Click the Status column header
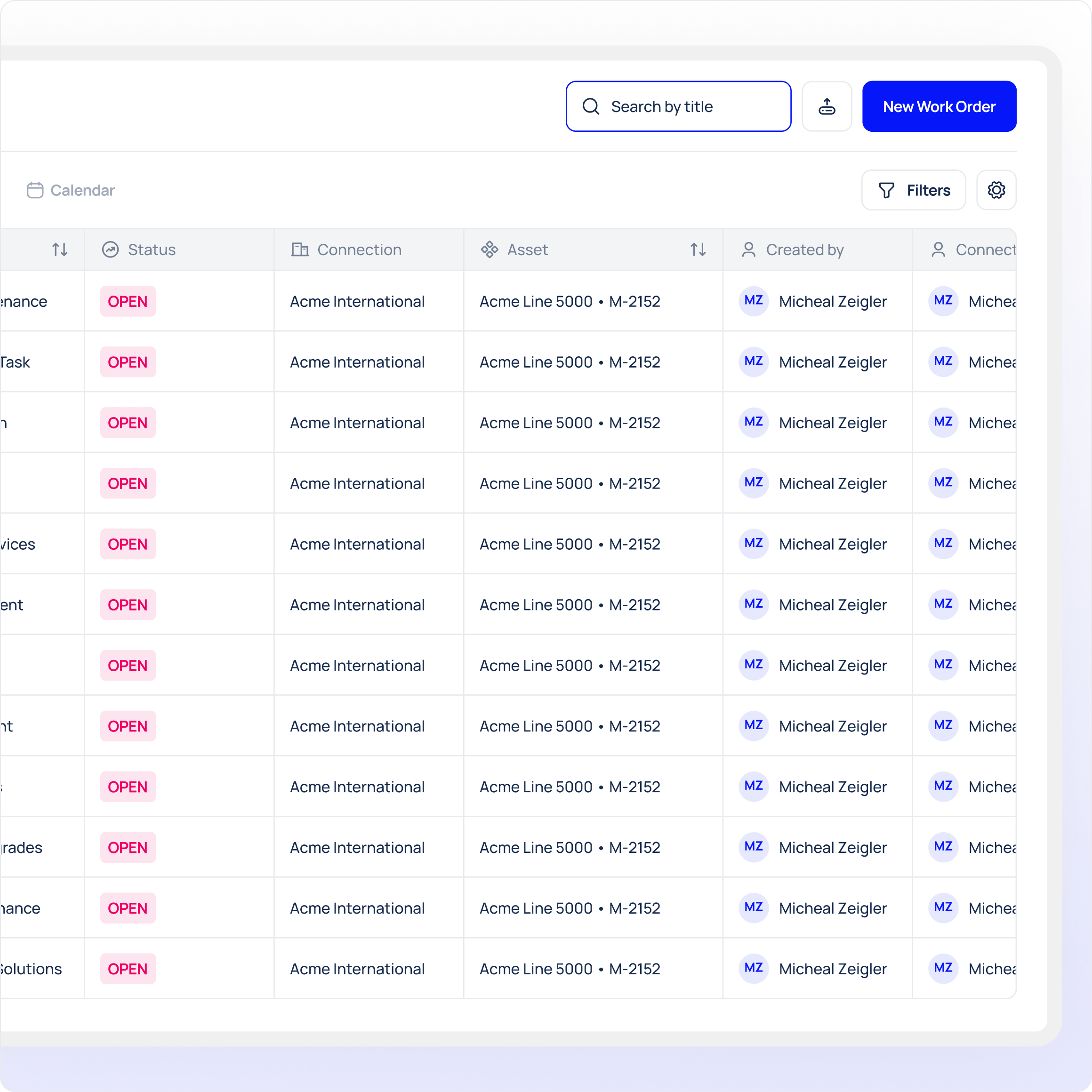The image size is (1092, 1092). pyautogui.click(x=152, y=249)
